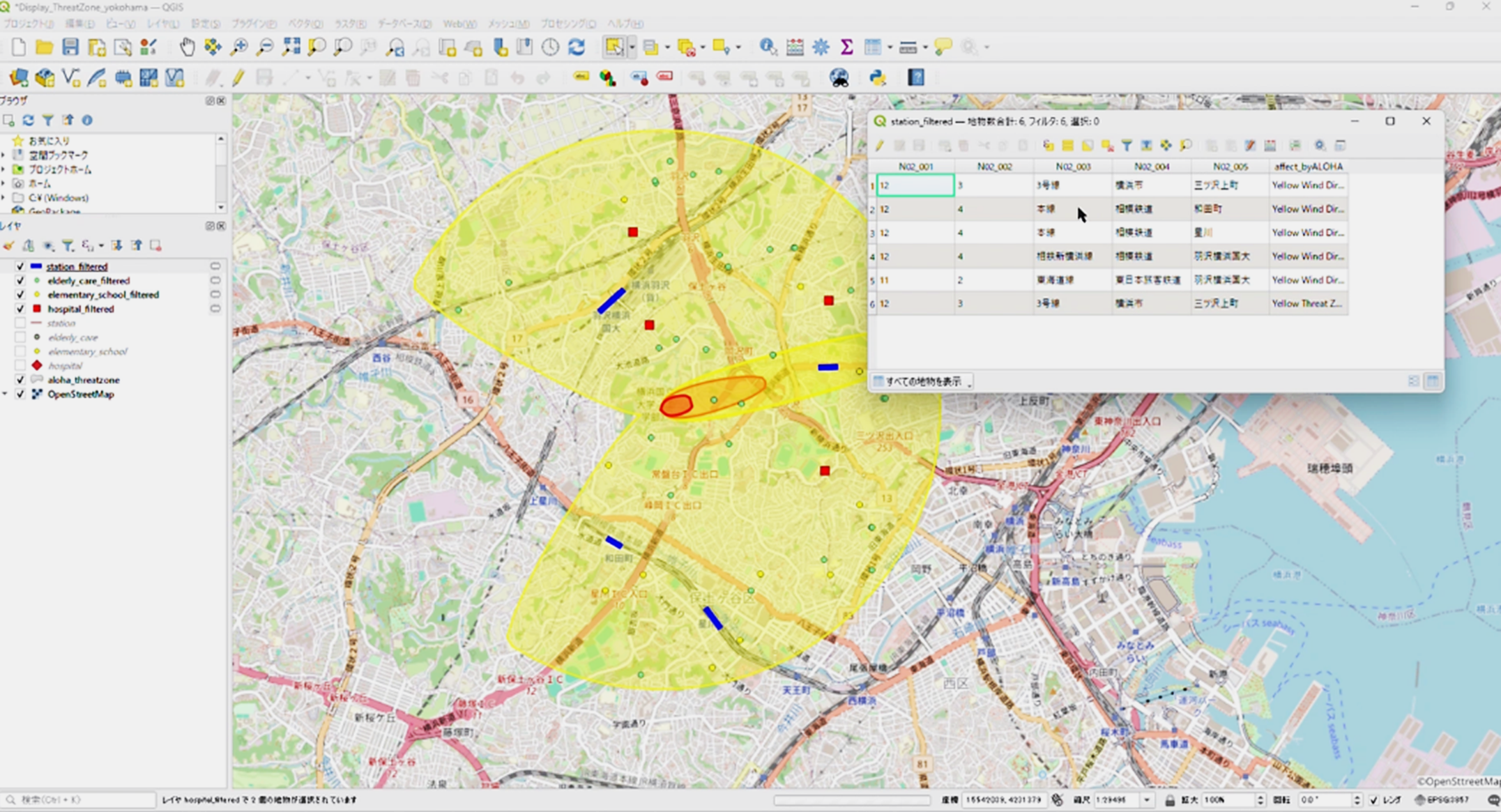
Task: Open the プロセシング menu
Action: [x=567, y=24]
